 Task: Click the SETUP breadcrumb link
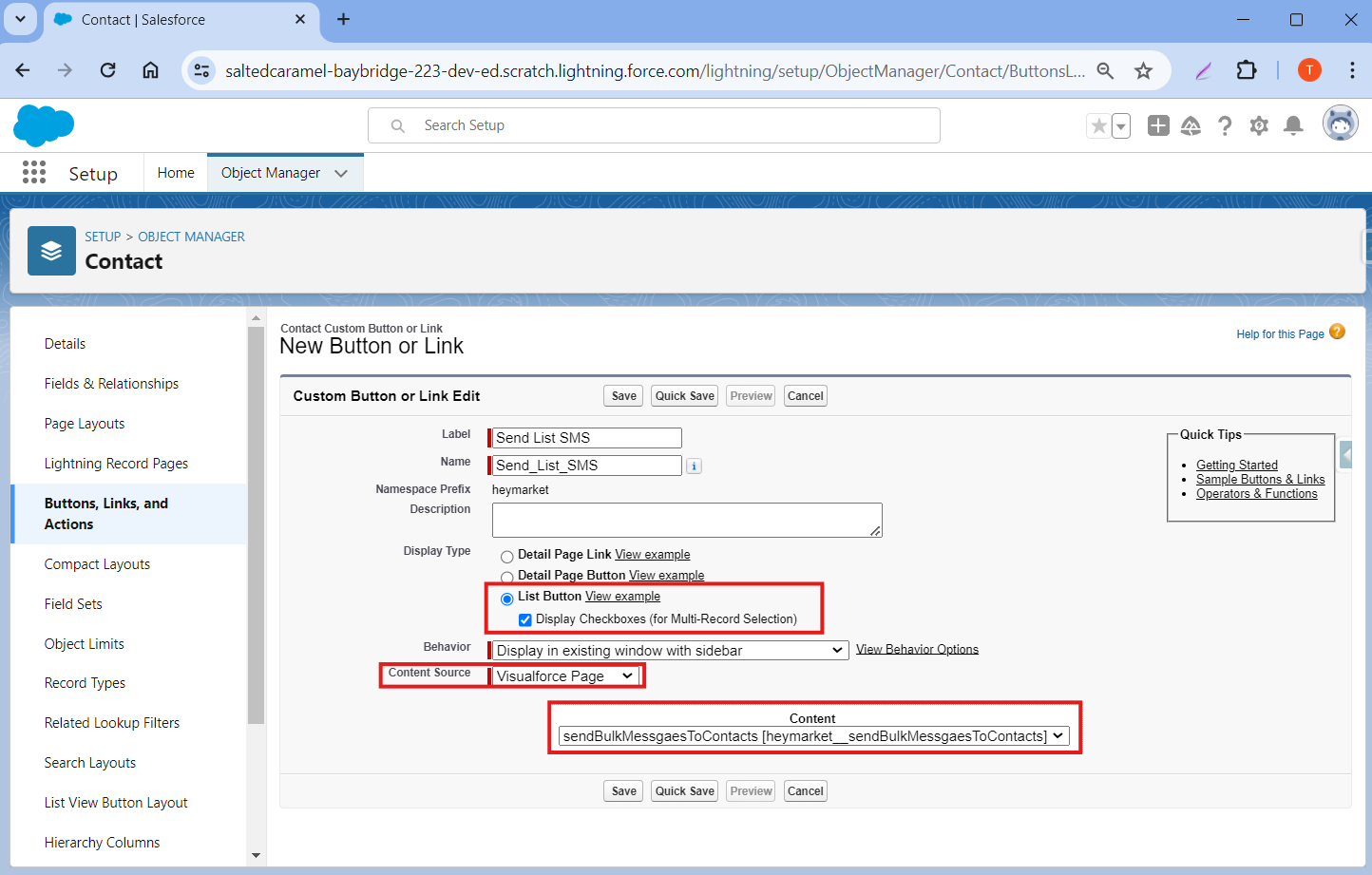click(103, 237)
